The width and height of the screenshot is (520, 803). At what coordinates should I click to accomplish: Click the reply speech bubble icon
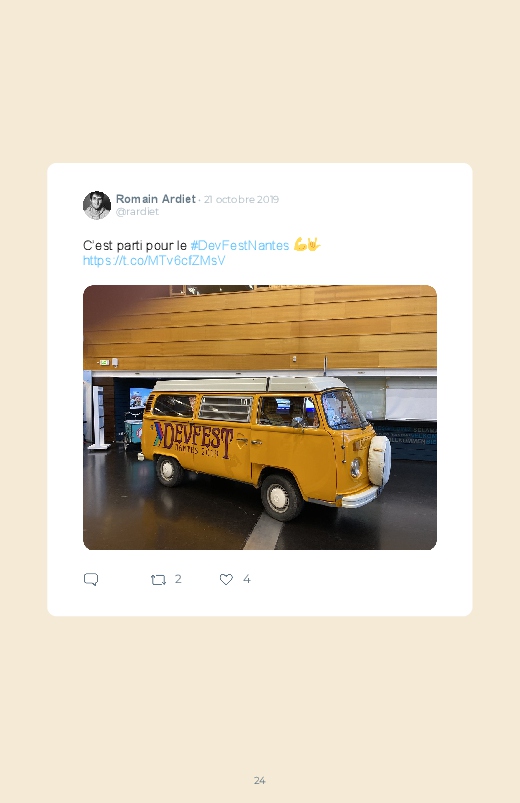tap(91, 579)
